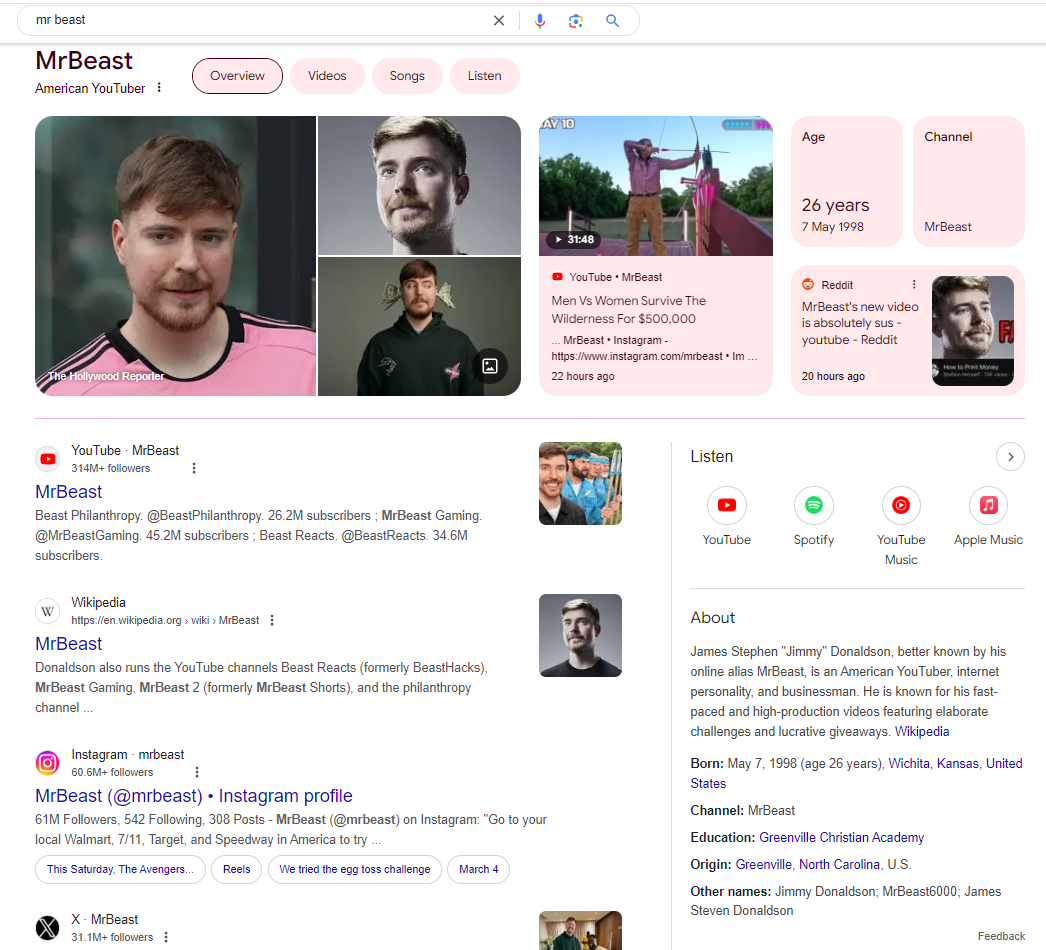Open options menu on the Reddit card
The width and height of the screenshot is (1046, 950).
(914, 284)
